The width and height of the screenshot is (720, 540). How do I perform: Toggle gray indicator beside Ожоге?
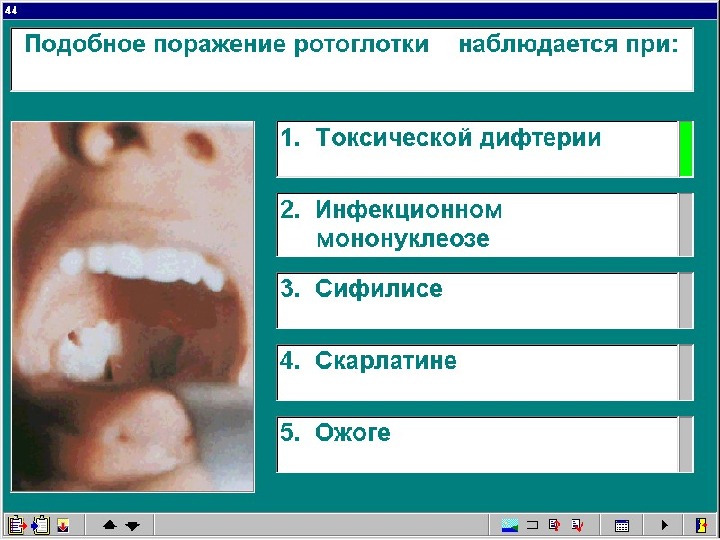coord(686,444)
